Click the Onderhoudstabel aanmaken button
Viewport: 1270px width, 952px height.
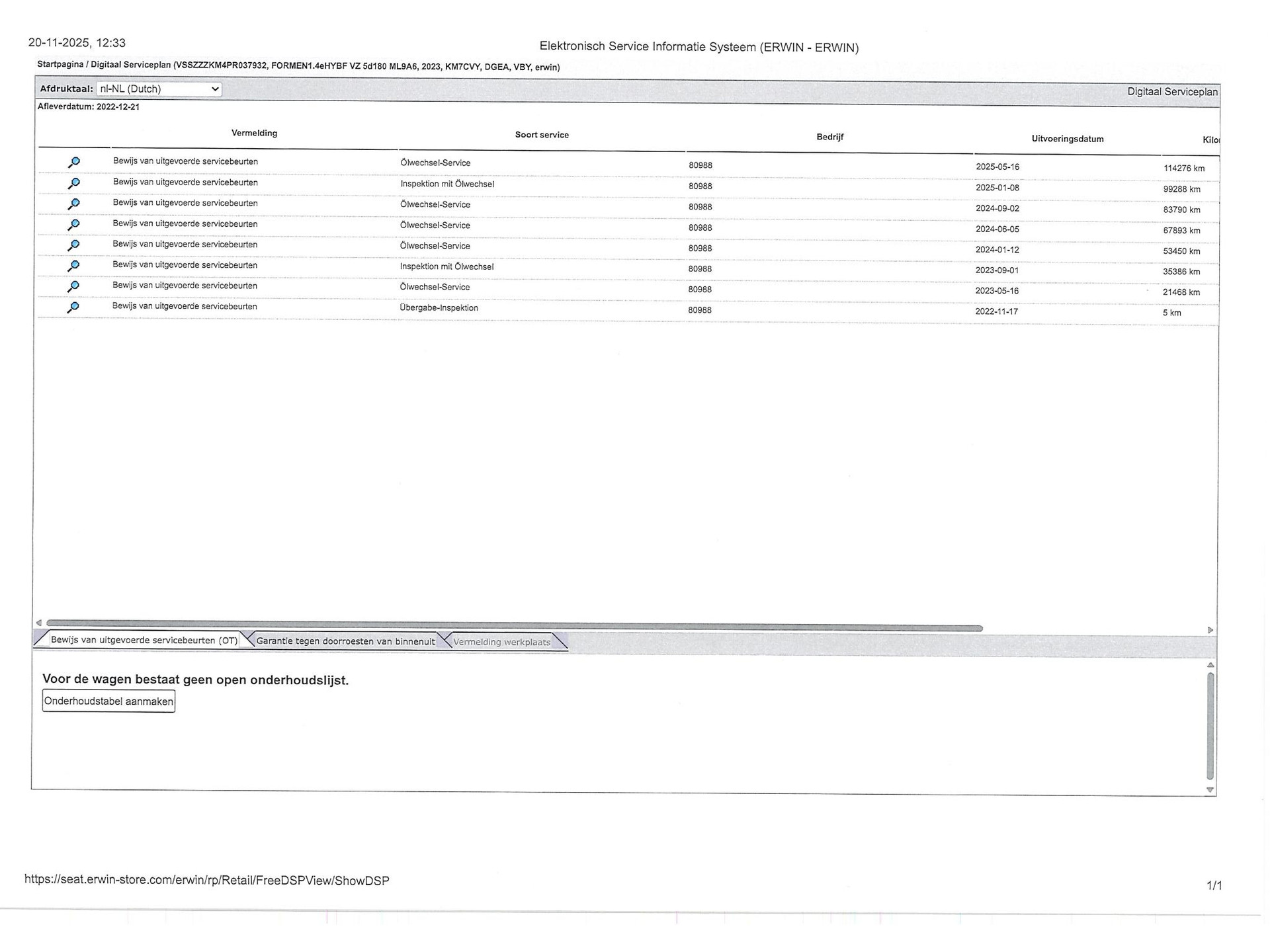(x=108, y=701)
